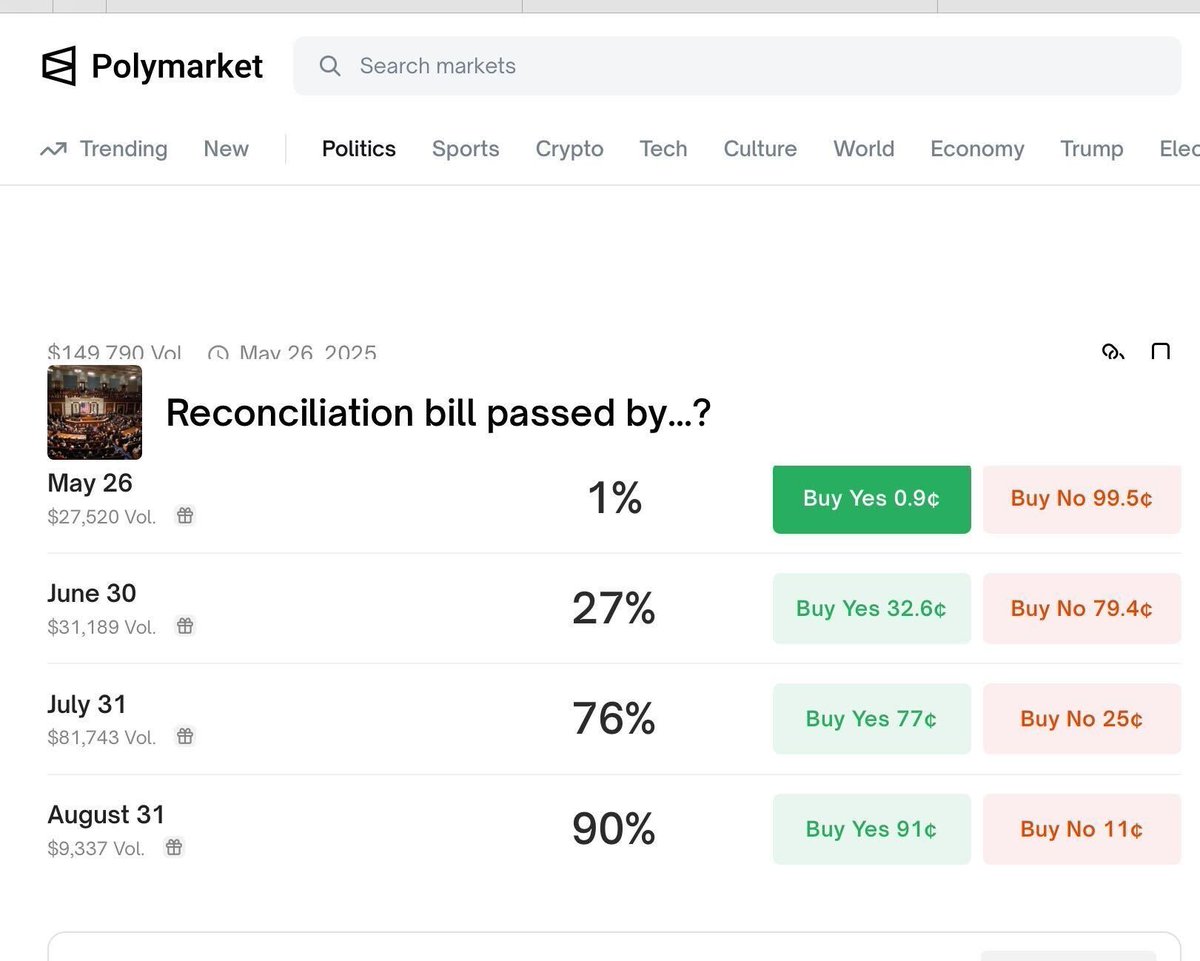Click the Polymarket logo icon

click(x=59, y=66)
